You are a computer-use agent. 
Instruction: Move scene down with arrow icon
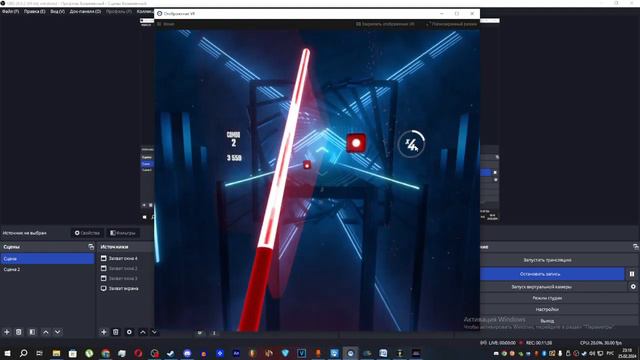(x=58, y=332)
